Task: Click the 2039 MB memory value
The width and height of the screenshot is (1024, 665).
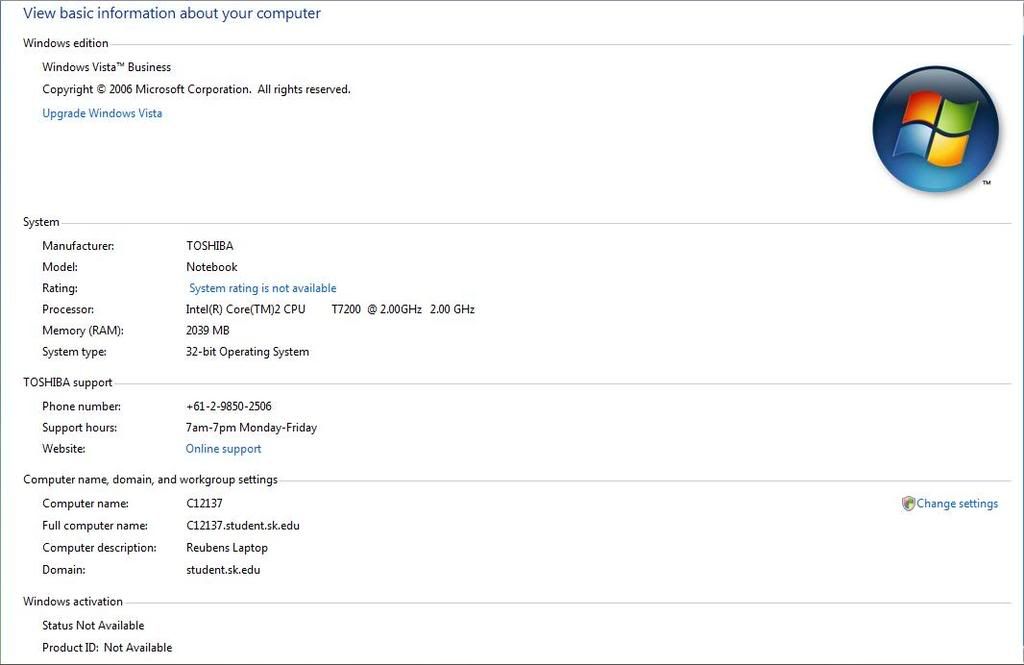Action: pyautogui.click(x=208, y=331)
